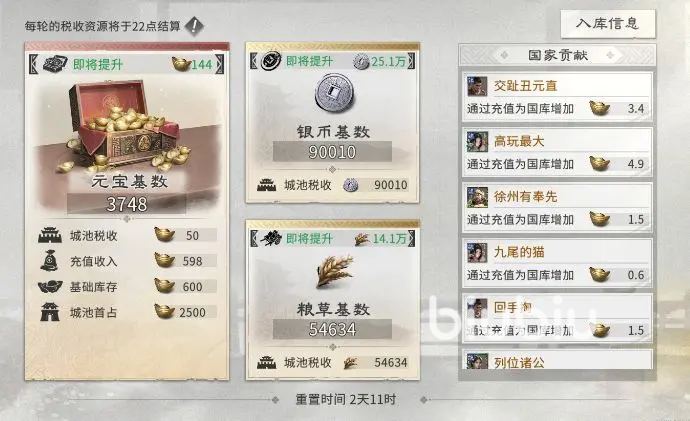690x421 pixels.
Task: Click the 即将提升 label in grain panel
Action: (309, 239)
